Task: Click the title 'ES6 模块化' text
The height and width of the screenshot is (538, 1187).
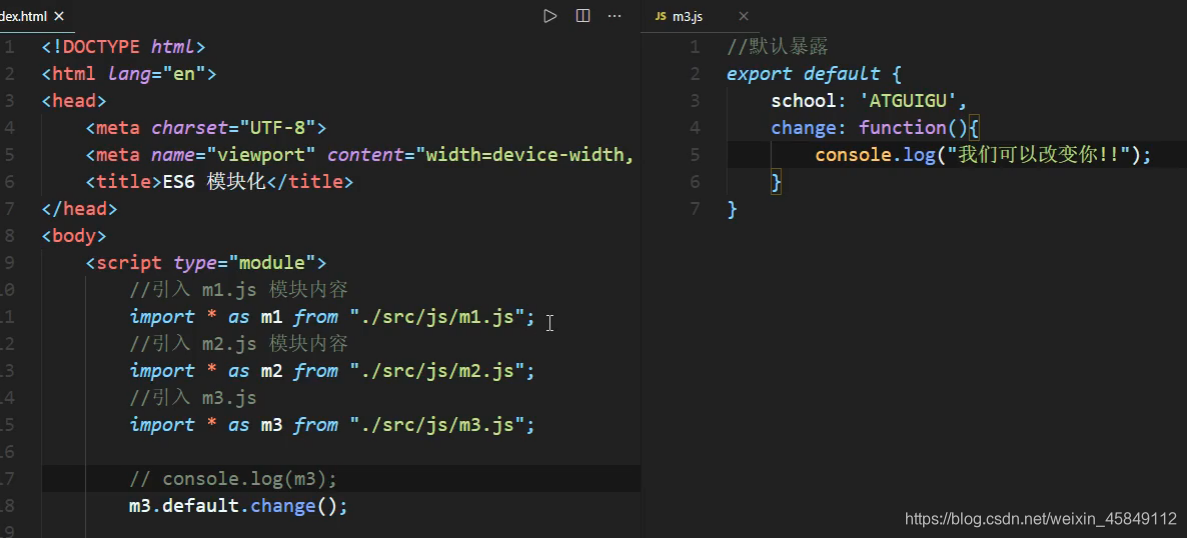Action: pos(213,182)
